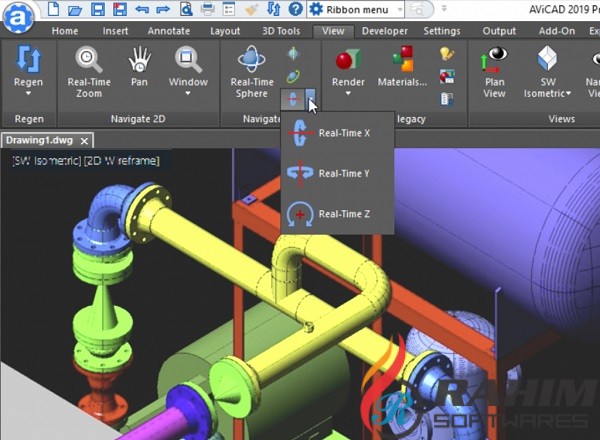Close the Drawing1.dwg document tab
The width and height of the screenshot is (600, 440).
(x=85, y=141)
